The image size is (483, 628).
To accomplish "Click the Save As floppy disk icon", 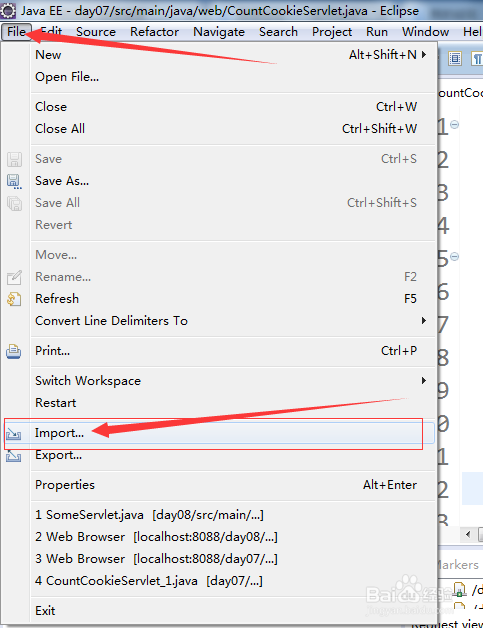I will point(14,181).
